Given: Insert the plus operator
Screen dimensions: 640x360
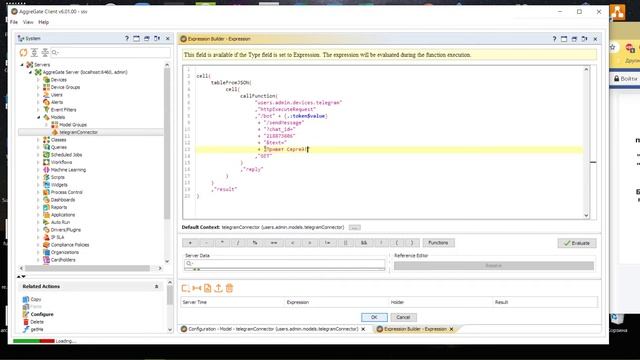Looking at the screenshot, I should click(190, 243).
